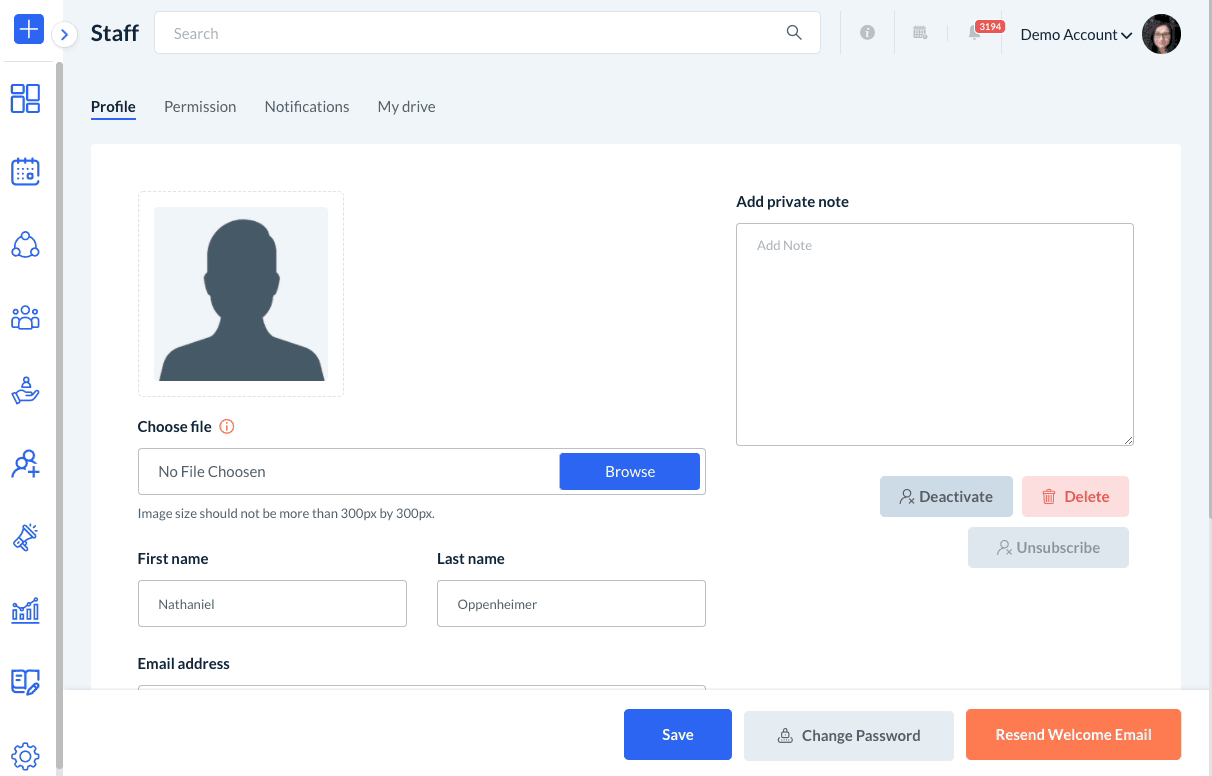
Task: Switch to the Notifications tab
Action: point(307,106)
